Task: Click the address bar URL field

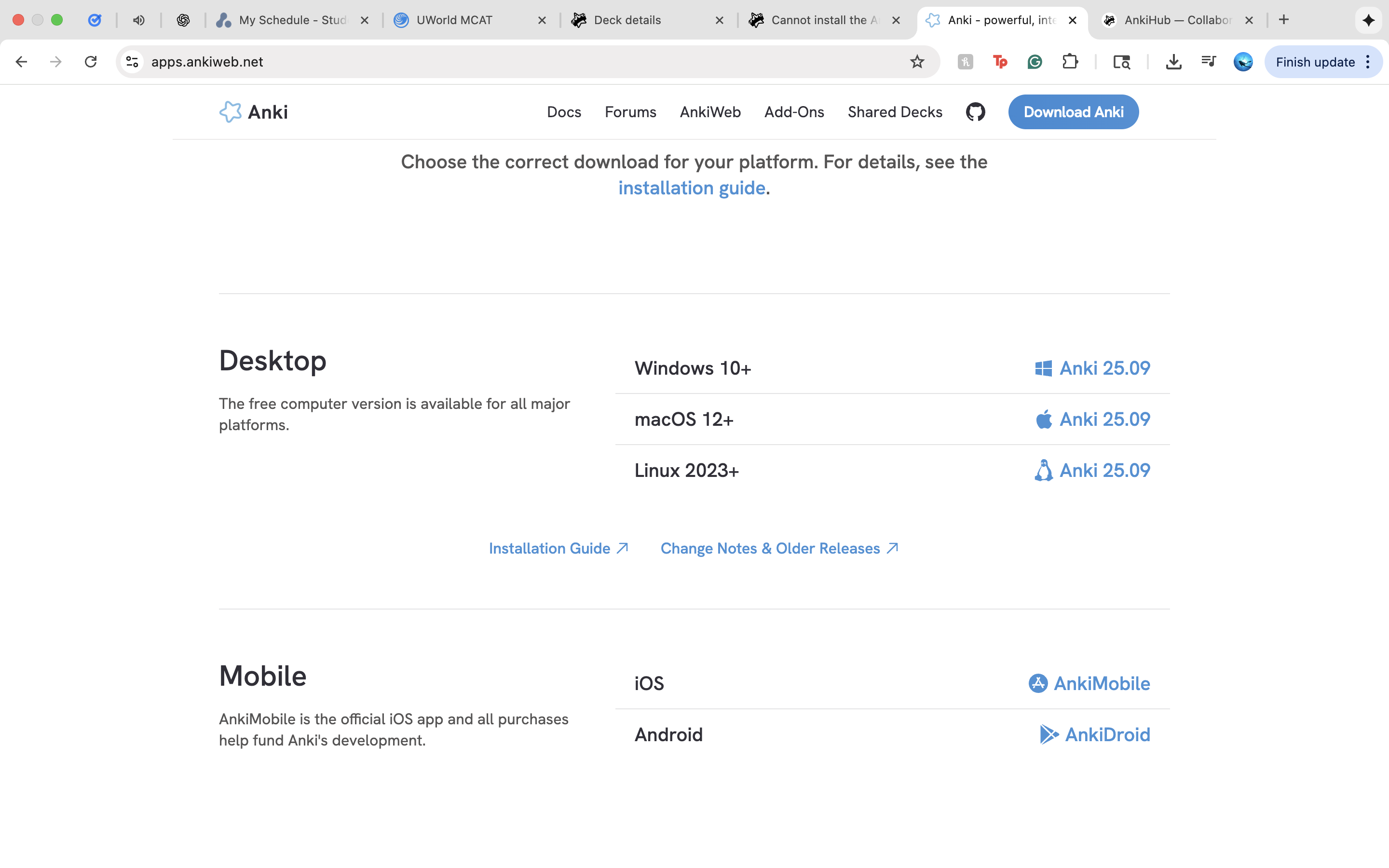Action: pos(517,62)
